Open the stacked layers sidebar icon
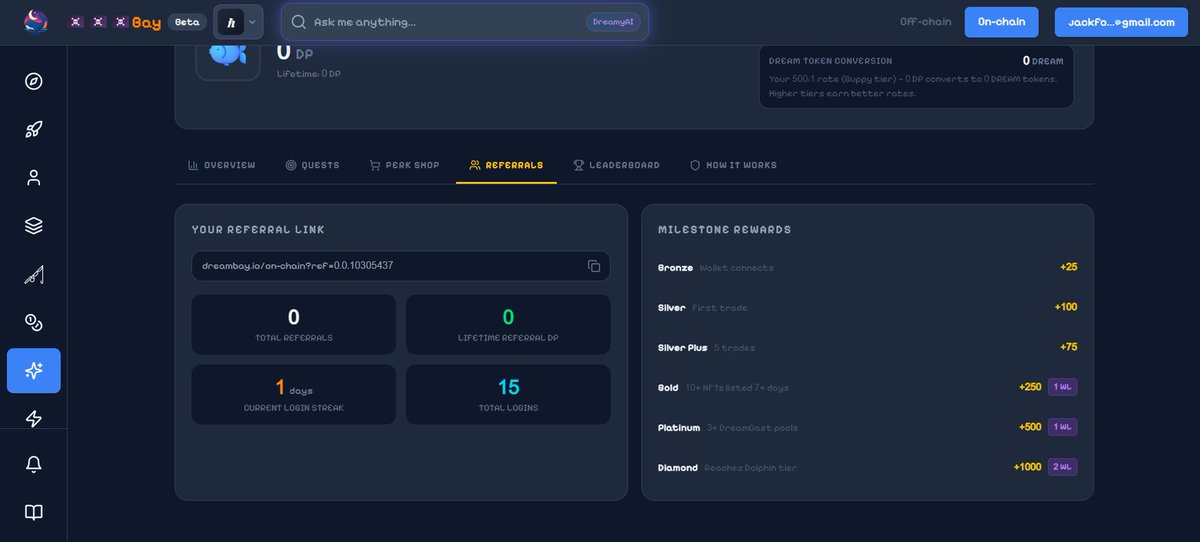This screenshot has height=542, width=1200. click(x=34, y=226)
